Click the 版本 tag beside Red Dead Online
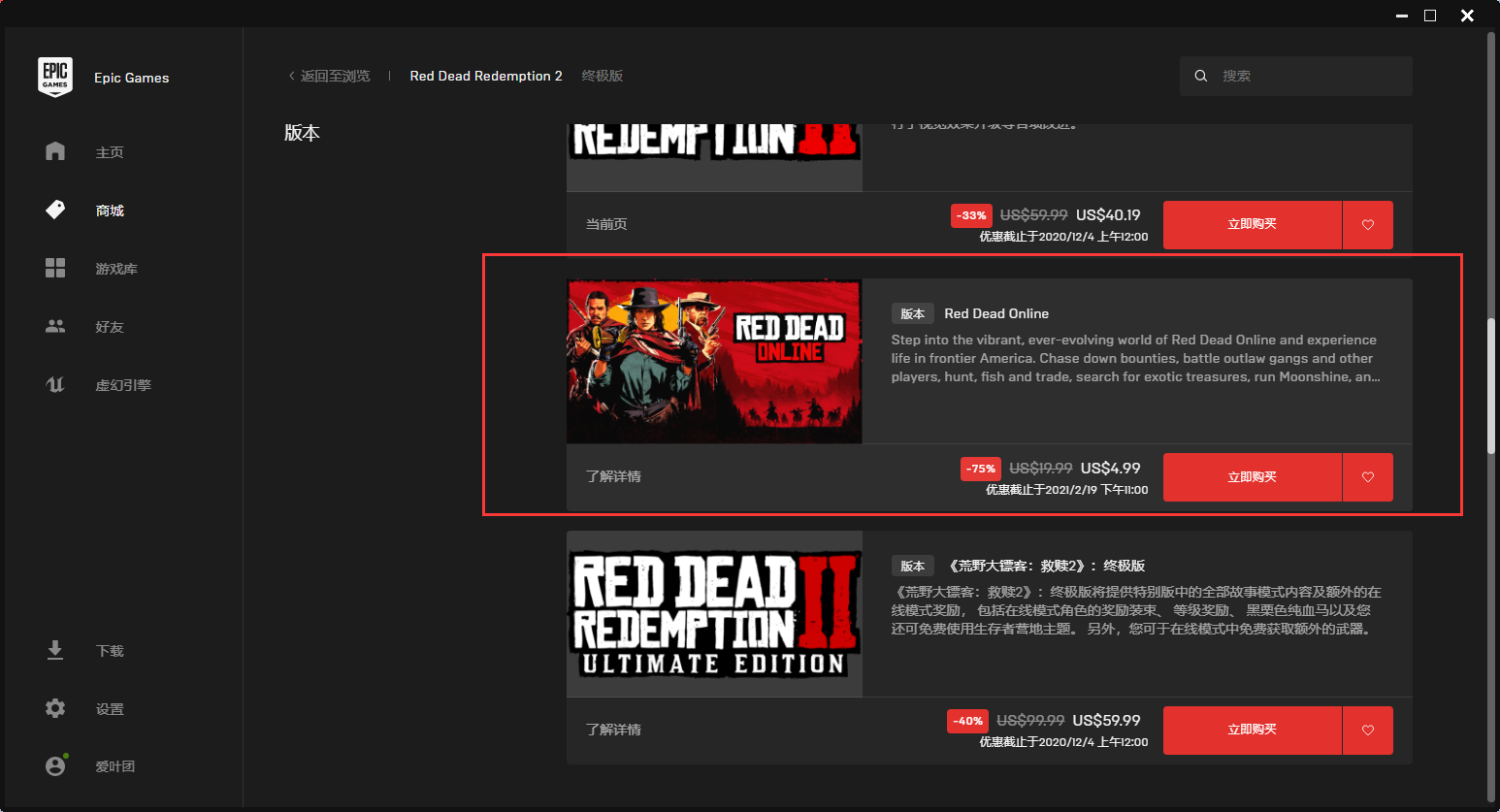The image size is (1500, 812). click(x=912, y=313)
